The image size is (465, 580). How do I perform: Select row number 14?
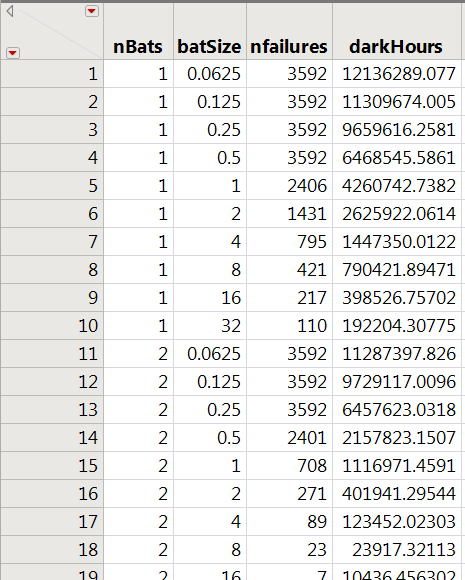pos(52,438)
